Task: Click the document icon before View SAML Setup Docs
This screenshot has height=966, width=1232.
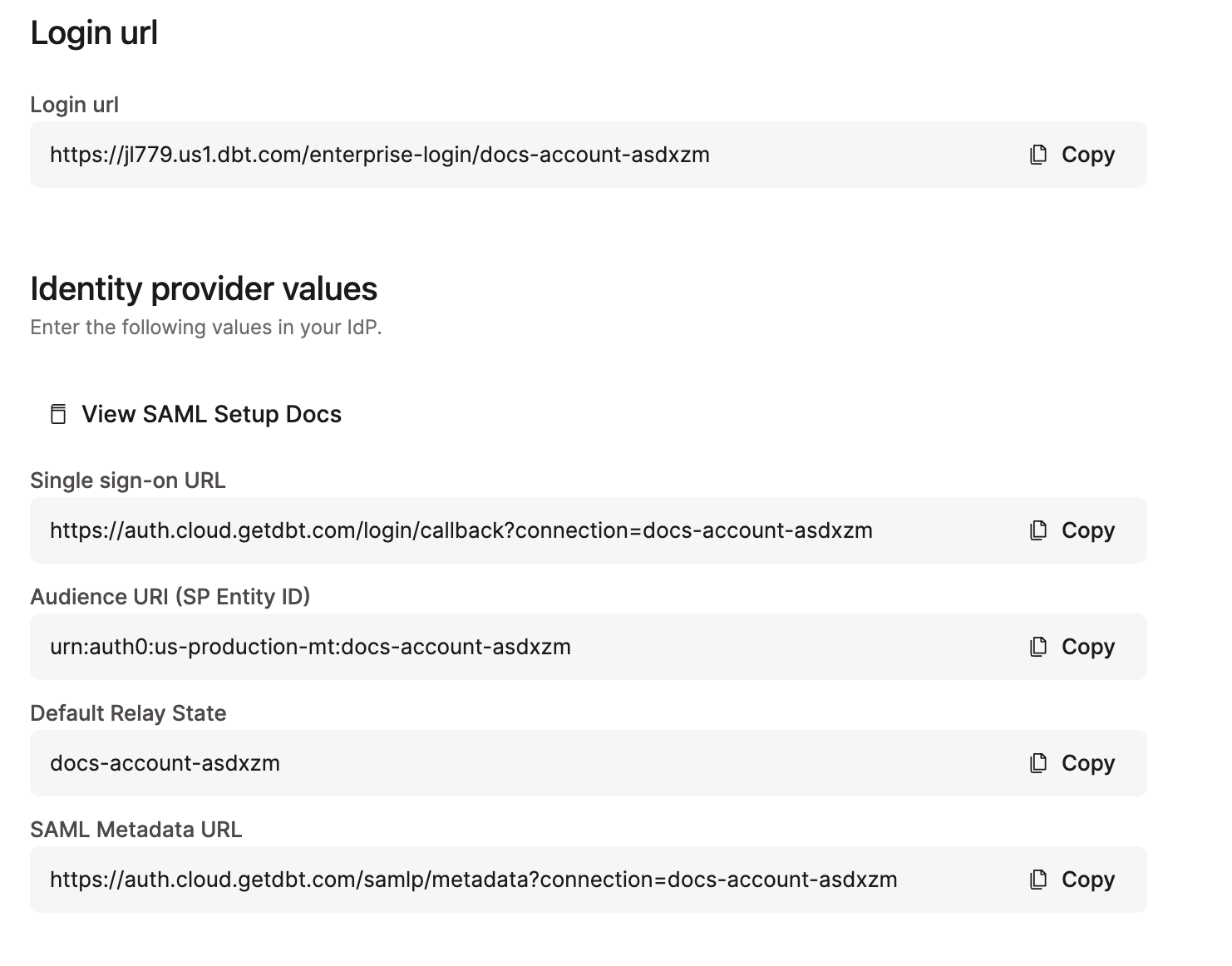Action: point(57,414)
